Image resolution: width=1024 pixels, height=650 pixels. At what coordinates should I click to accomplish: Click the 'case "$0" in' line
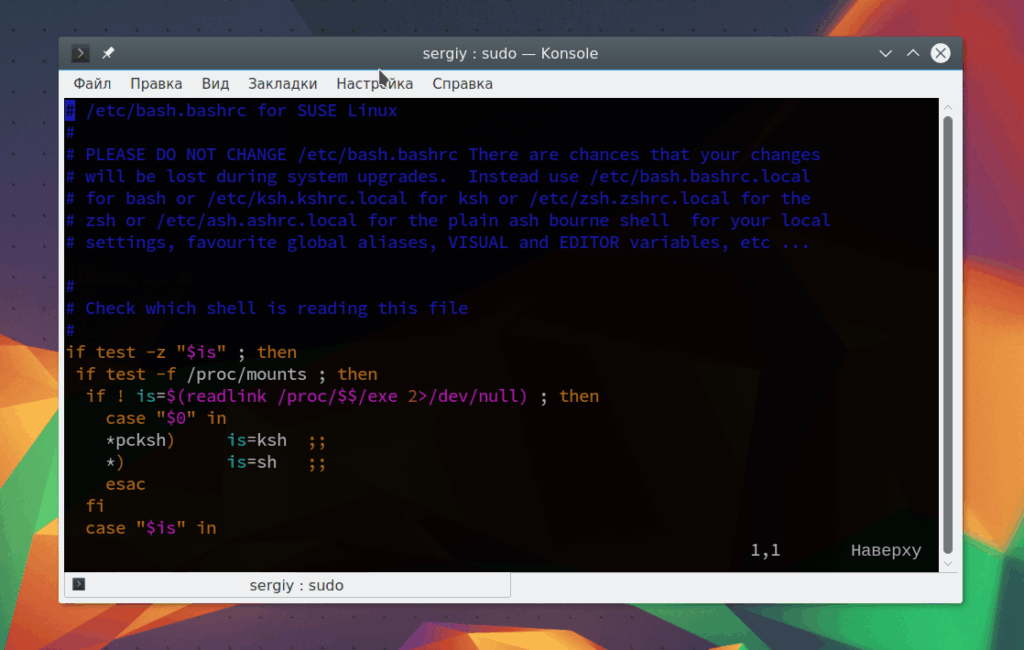[x=166, y=418]
